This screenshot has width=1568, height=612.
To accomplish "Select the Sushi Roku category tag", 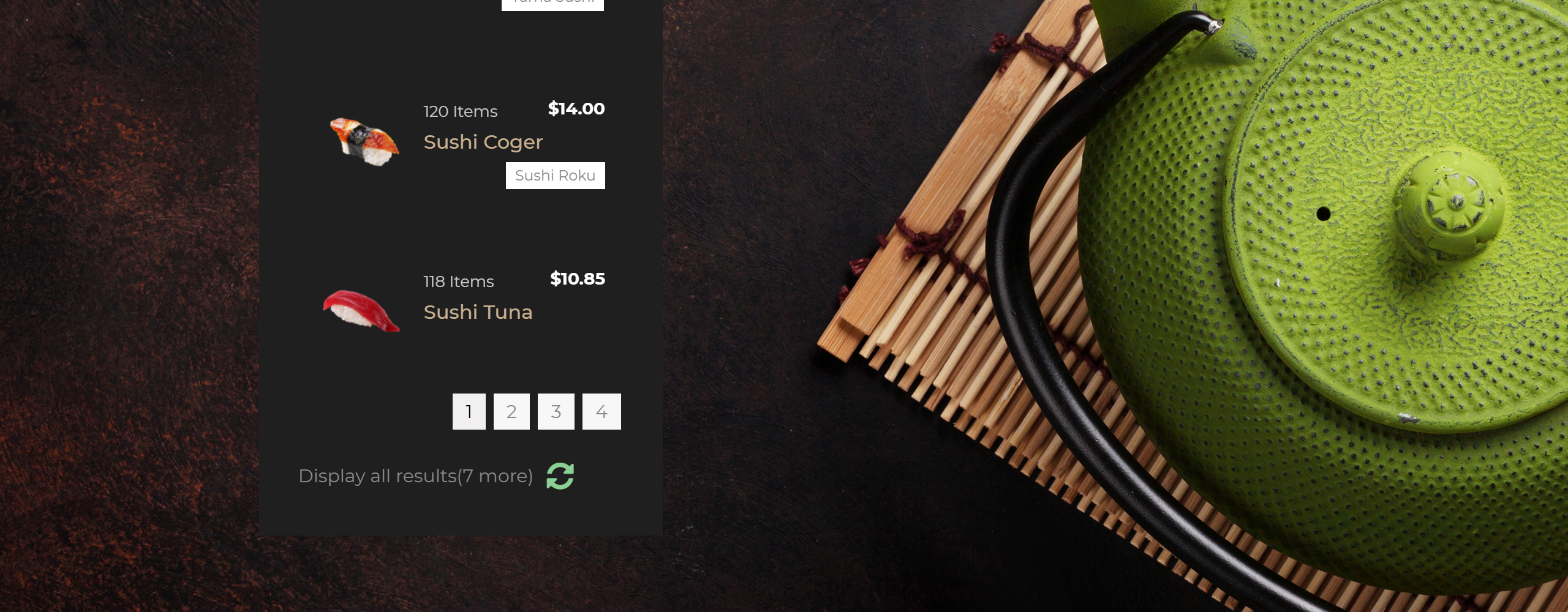I will click(555, 176).
